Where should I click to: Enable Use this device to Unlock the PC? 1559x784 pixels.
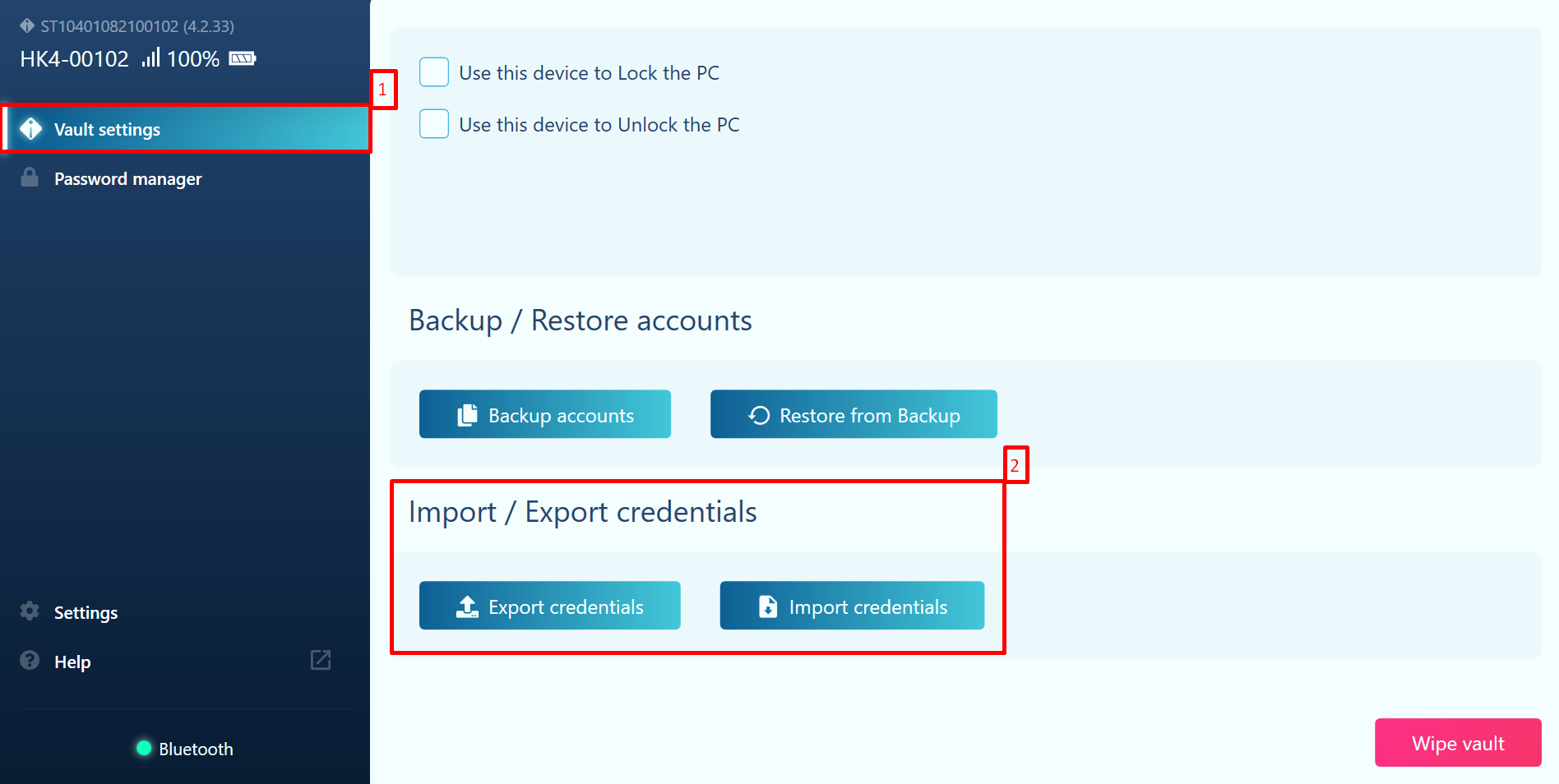434,124
